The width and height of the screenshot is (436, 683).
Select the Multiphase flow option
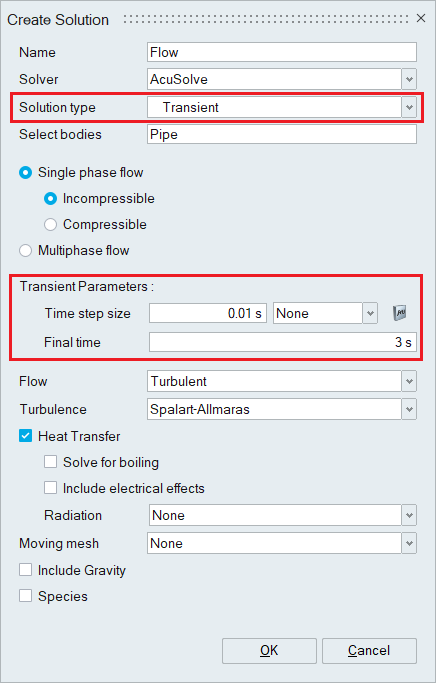click(x=25, y=251)
